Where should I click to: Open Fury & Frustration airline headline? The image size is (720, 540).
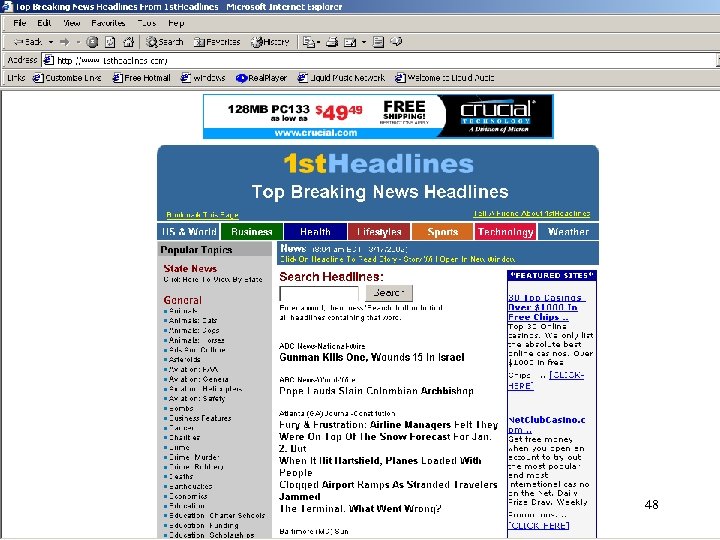[388, 467]
